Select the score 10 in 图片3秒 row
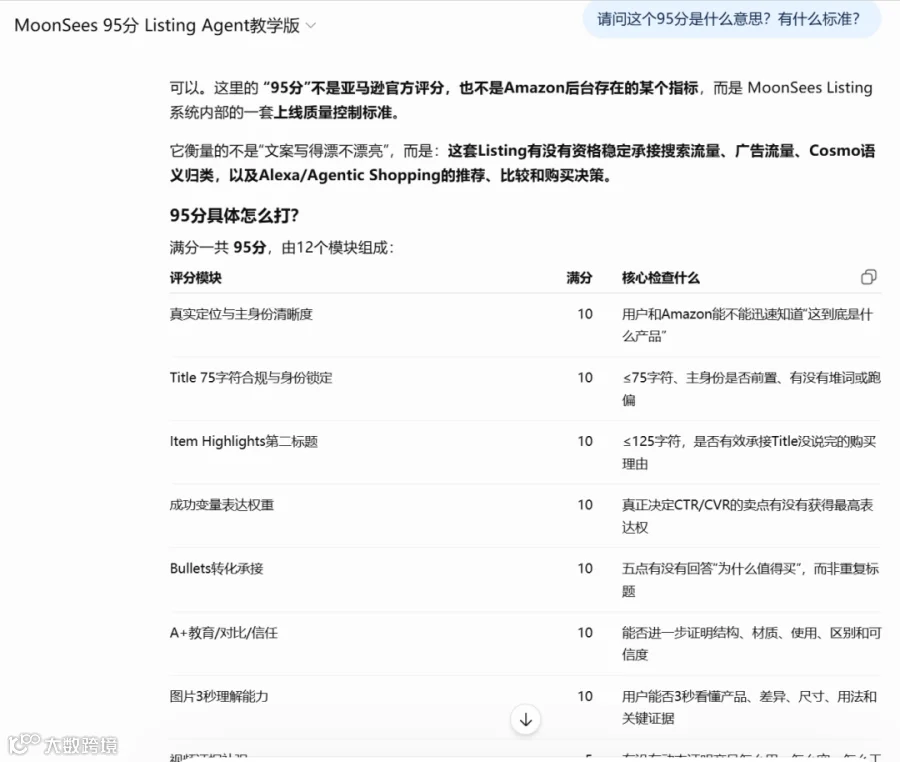 point(585,697)
